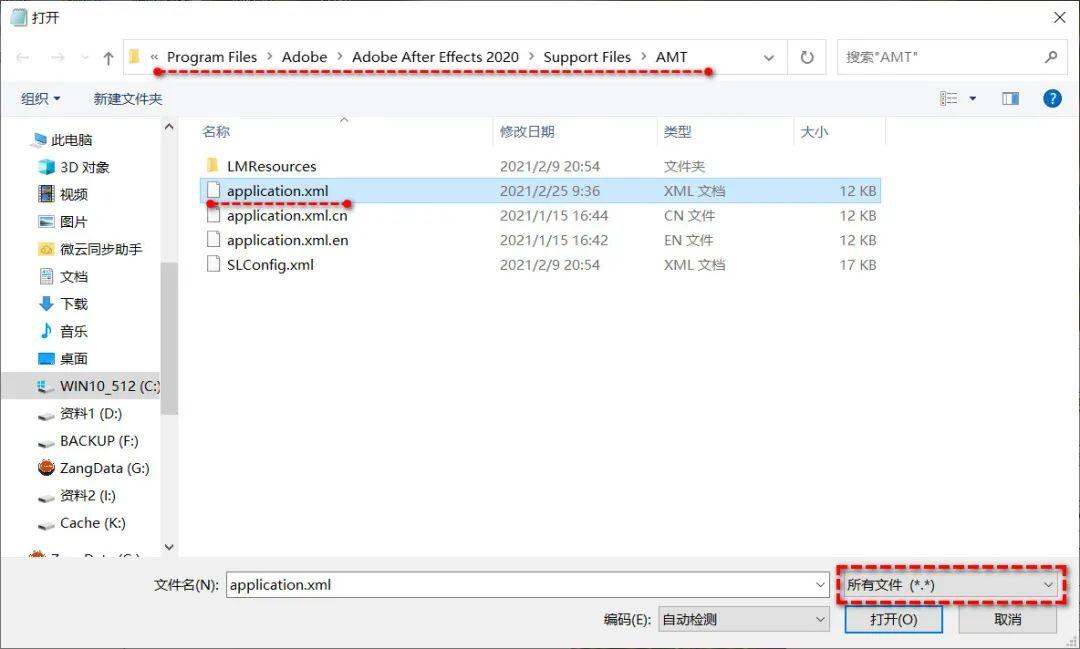This screenshot has height=649, width=1080.
Task: Open 所有文件 (*.*) filter dropdown
Action: pos(951,585)
